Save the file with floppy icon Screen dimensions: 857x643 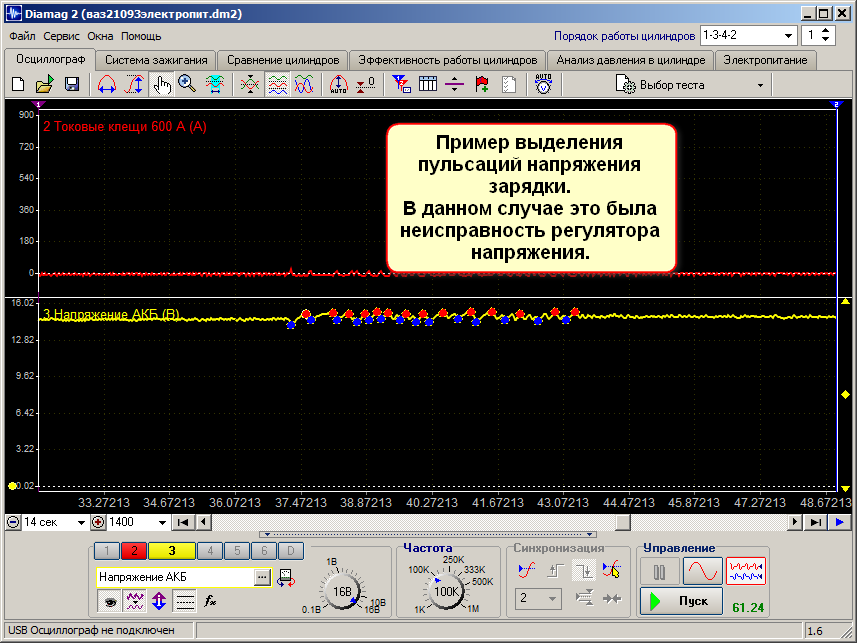pos(72,84)
